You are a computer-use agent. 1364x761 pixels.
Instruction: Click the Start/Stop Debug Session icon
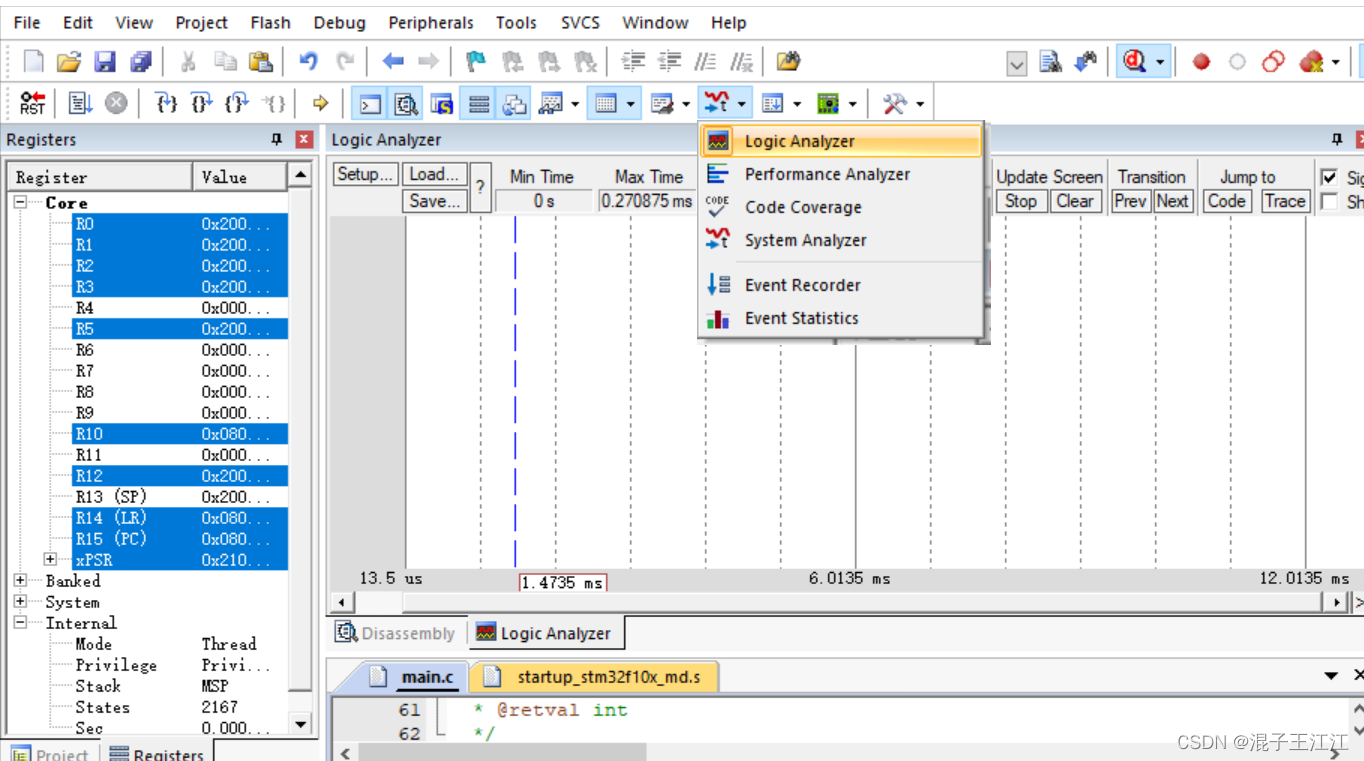coord(1134,62)
